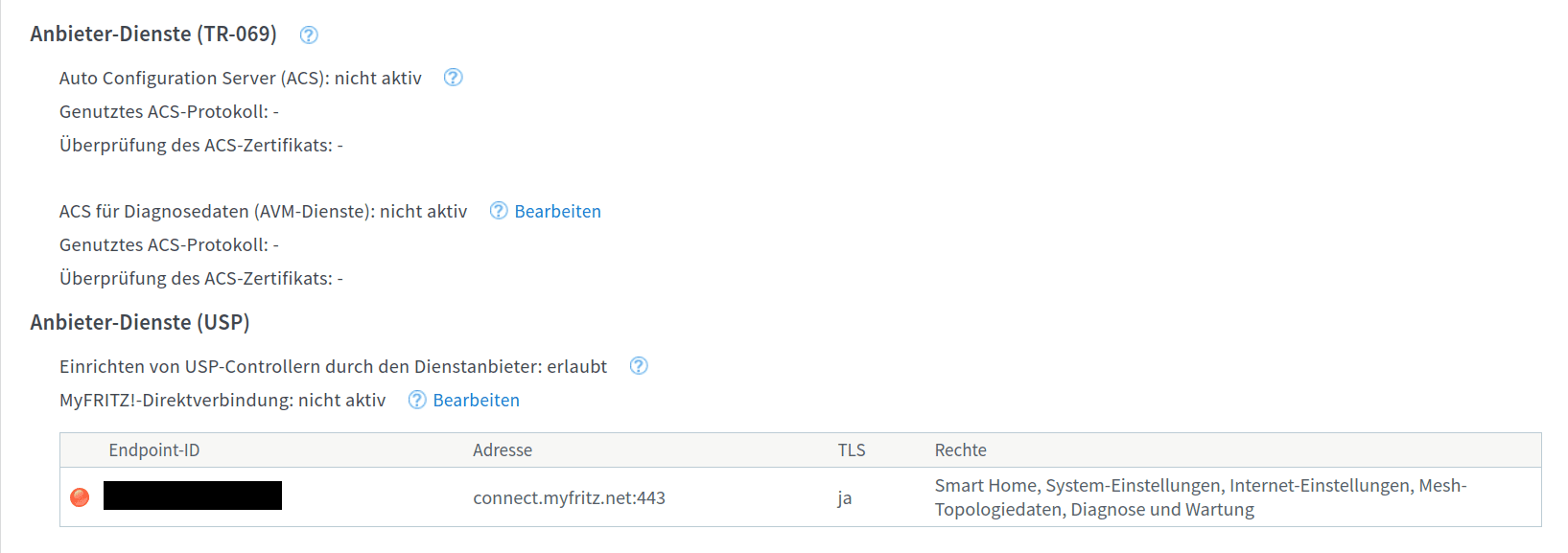The width and height of the screenshot is (1568, 553).
Task: Click the Rechte column header
Action: click(x=961, y=450)
